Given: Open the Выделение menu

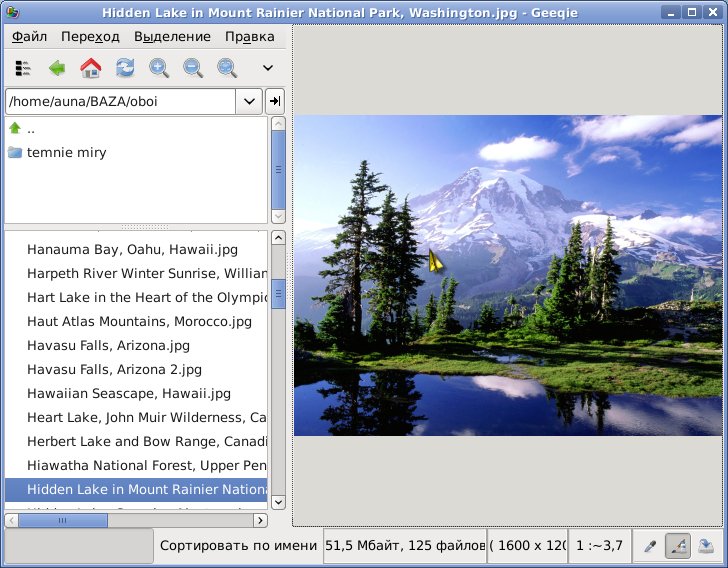Looking at the screenshot, I should pyautogui.click(x=172, y=37).
